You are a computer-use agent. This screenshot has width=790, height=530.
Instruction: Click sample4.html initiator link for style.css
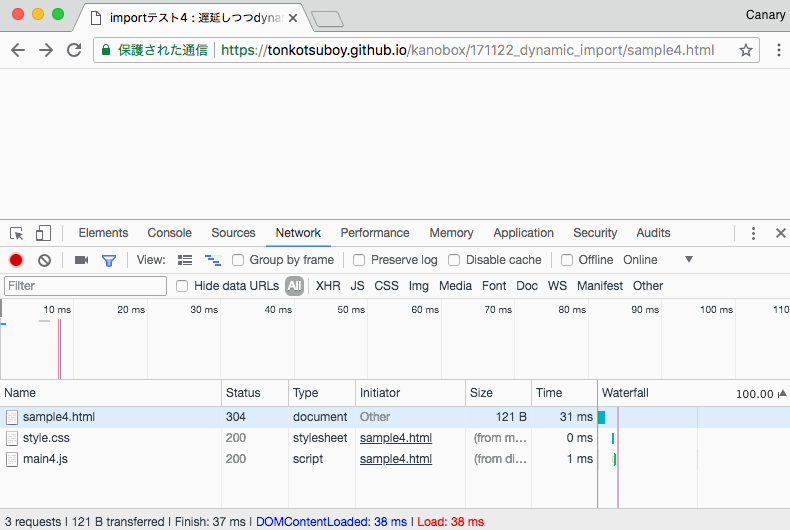[x=396, y=438]
